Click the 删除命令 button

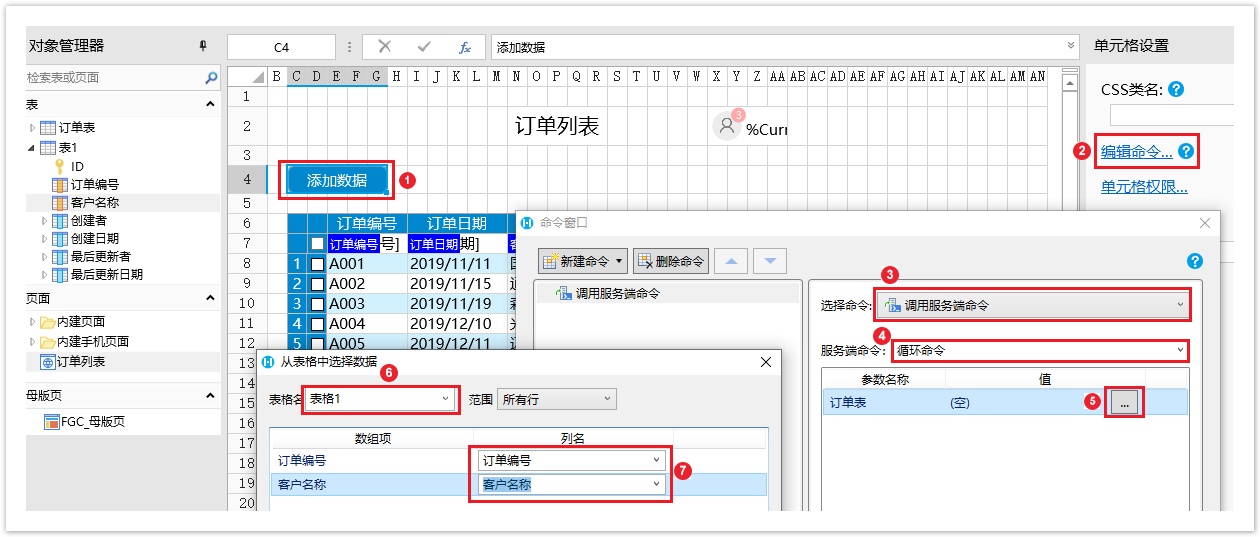coord(672,261)
